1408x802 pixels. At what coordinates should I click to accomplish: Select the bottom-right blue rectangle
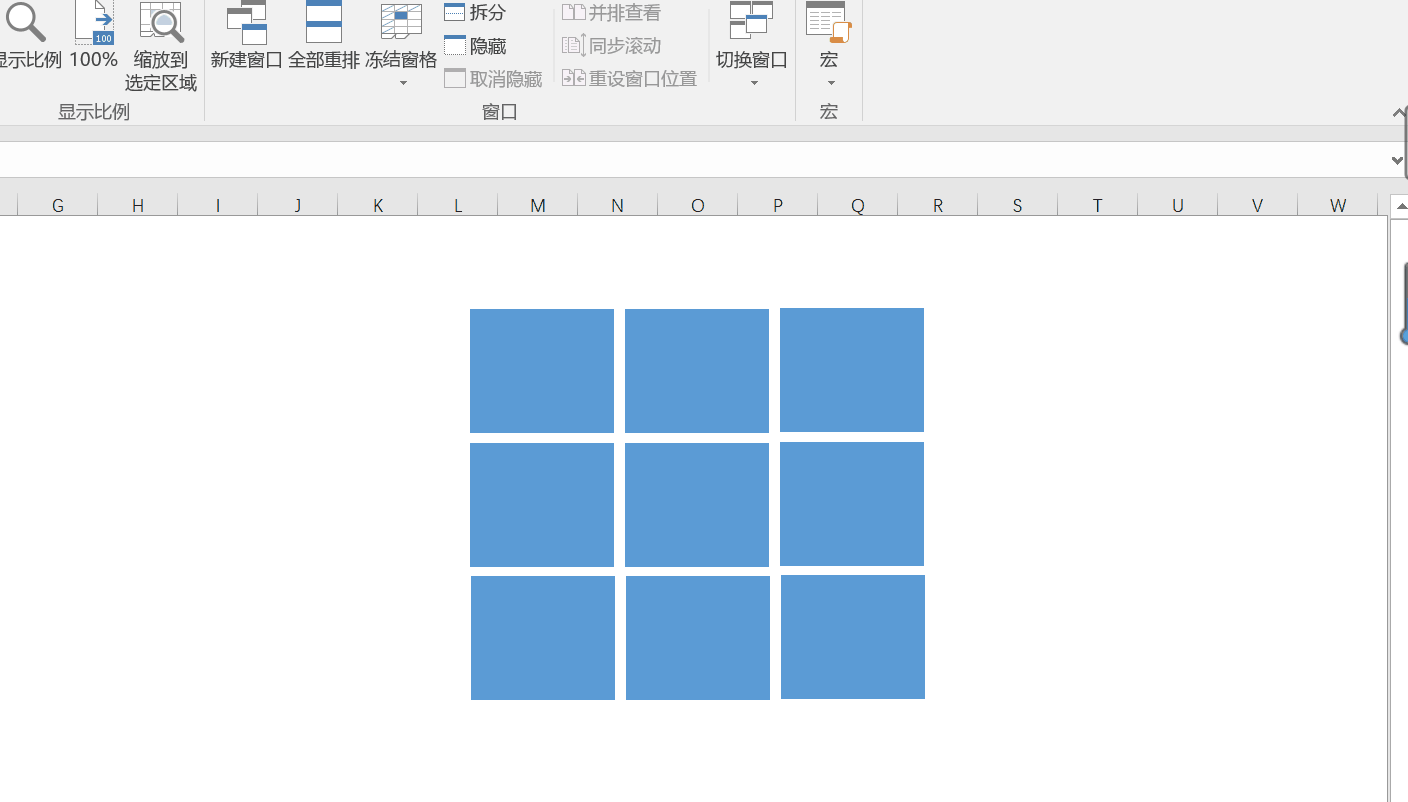853,637
